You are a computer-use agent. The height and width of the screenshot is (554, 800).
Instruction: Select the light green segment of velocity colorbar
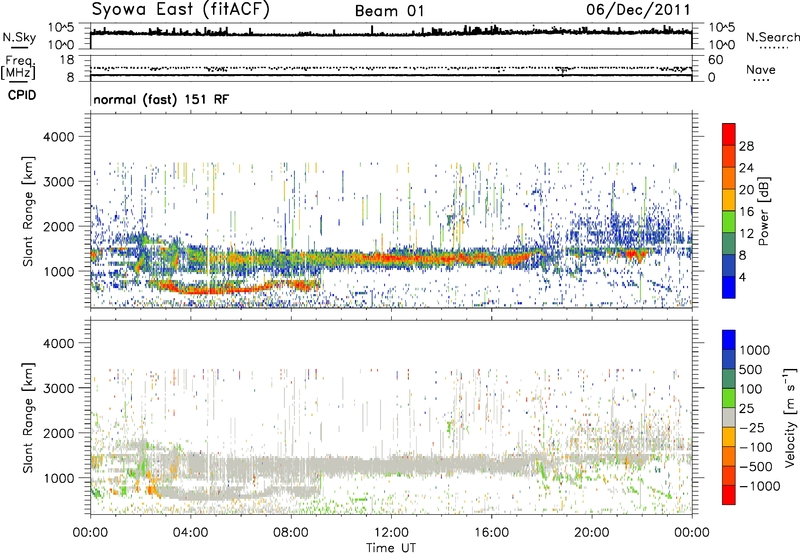coord(729,398)
